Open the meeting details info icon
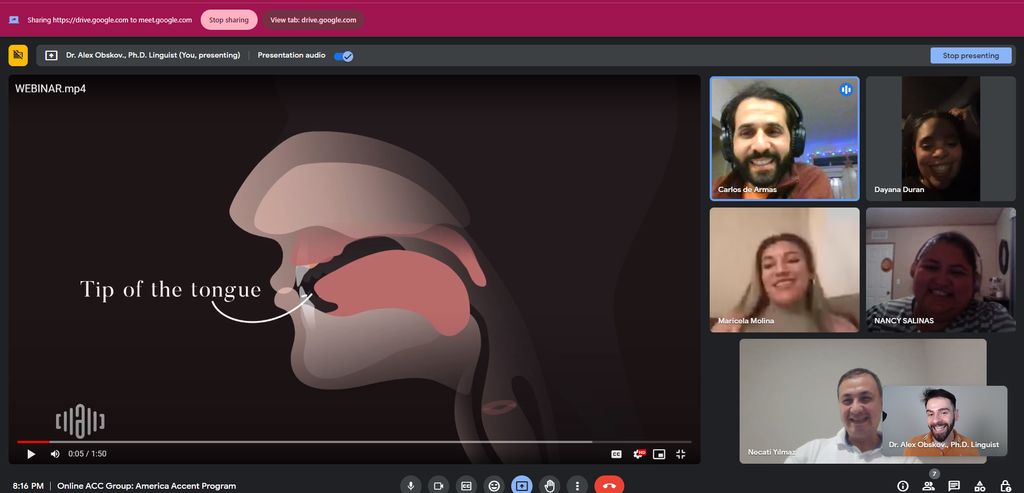The width and height of the screenshot is (1024, 493). coord(903,486)
